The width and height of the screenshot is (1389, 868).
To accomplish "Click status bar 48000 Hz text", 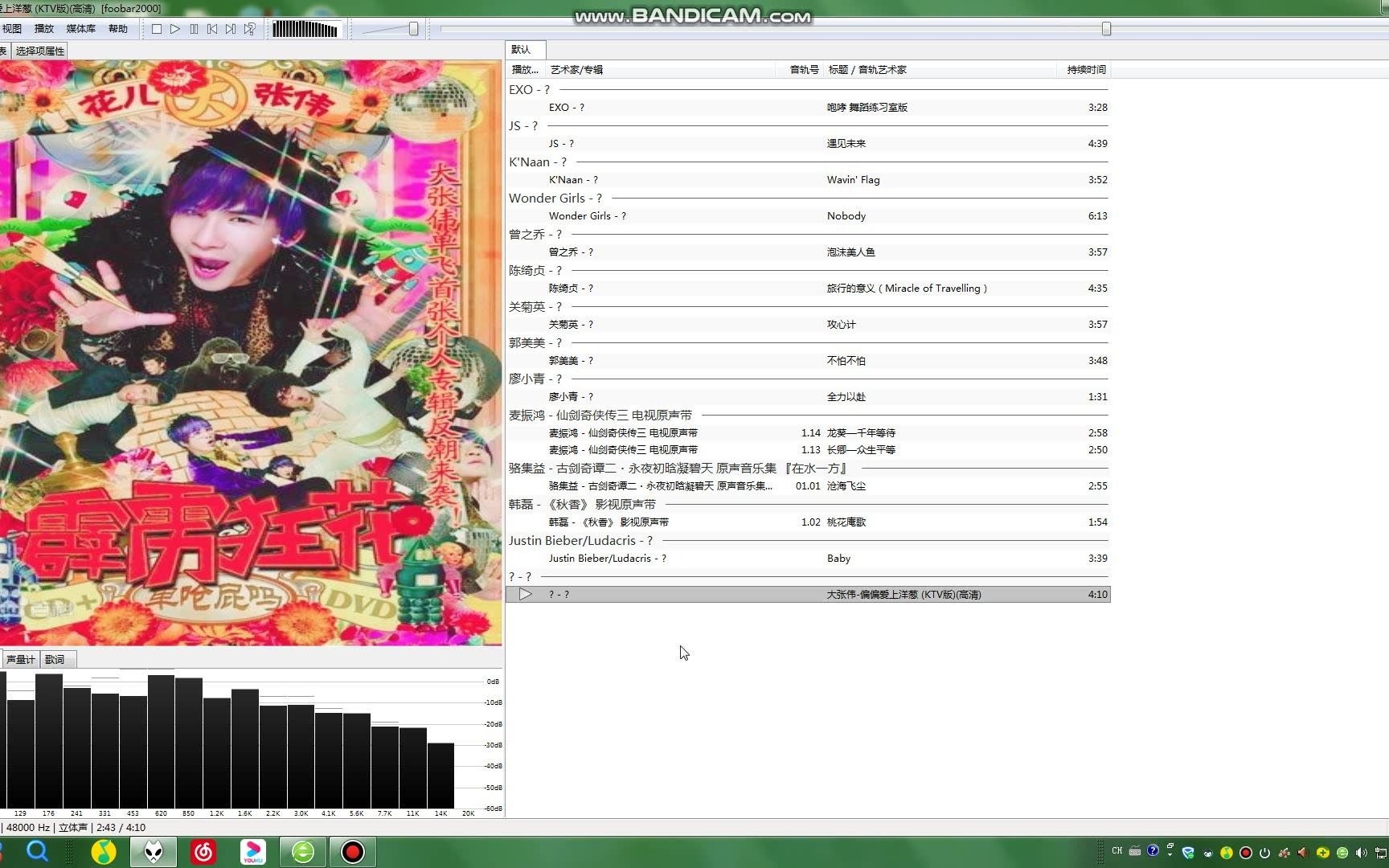I will pos(28,828).
